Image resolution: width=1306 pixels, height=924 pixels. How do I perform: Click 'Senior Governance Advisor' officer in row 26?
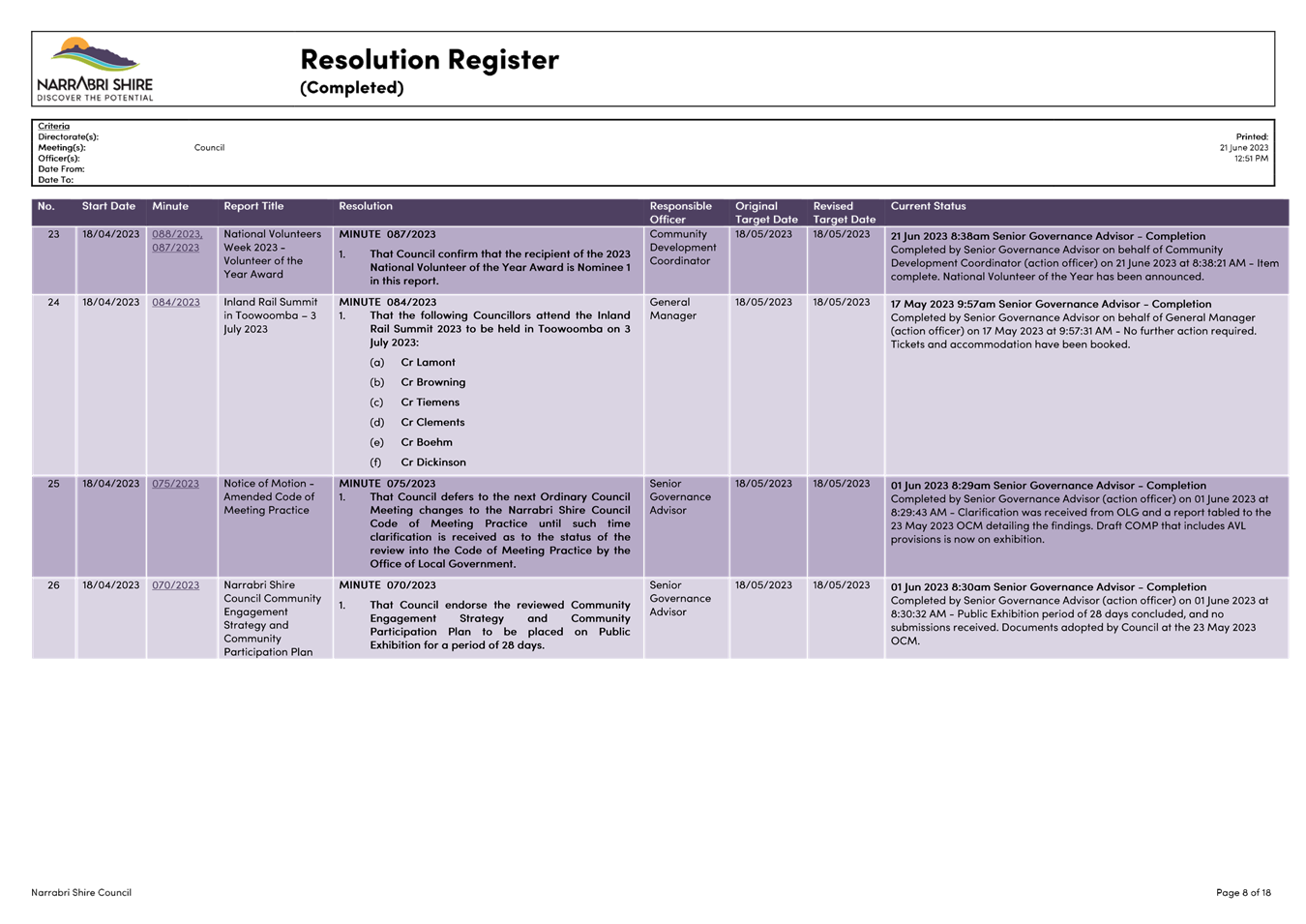click(680, 599)
